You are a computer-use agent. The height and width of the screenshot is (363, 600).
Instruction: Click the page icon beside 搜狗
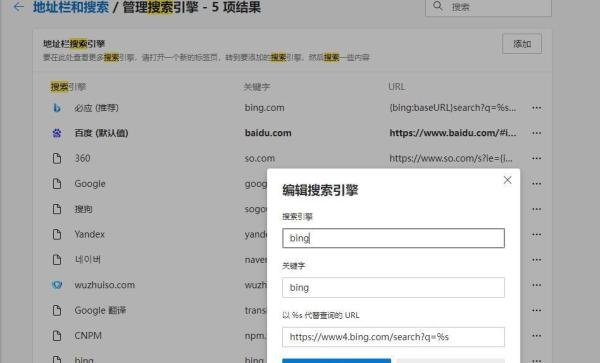click(57, 209)
